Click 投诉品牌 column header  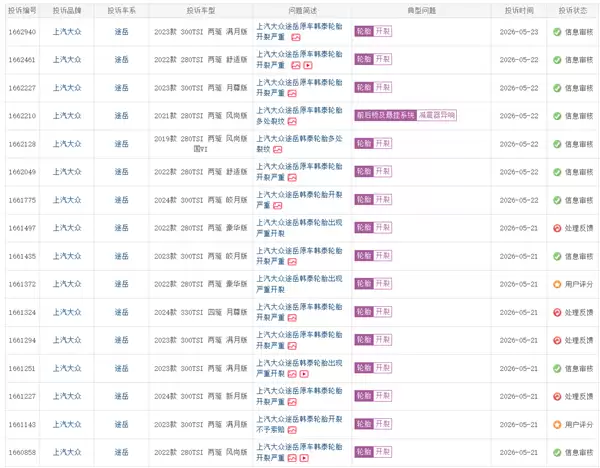(67, 11)
